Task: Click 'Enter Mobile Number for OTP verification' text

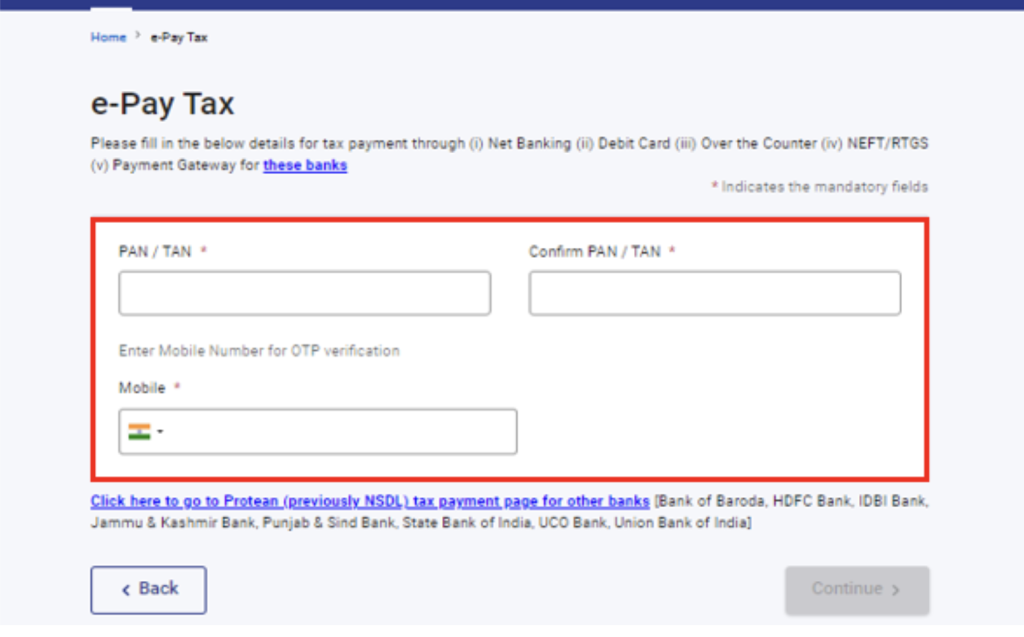Action: pos(259,351)
